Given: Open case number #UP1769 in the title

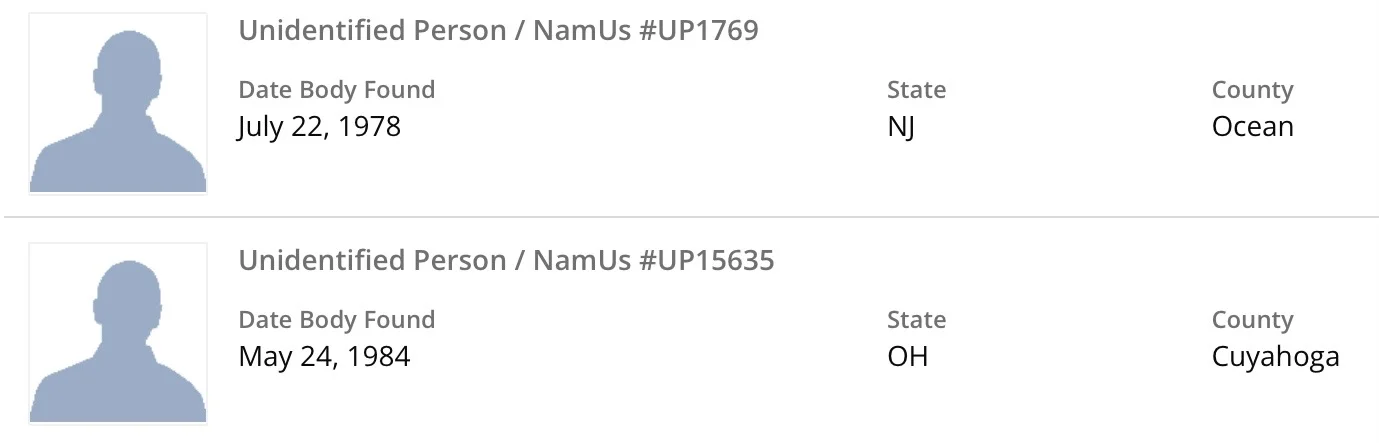Looking at the screenshot, I should 699,31.
